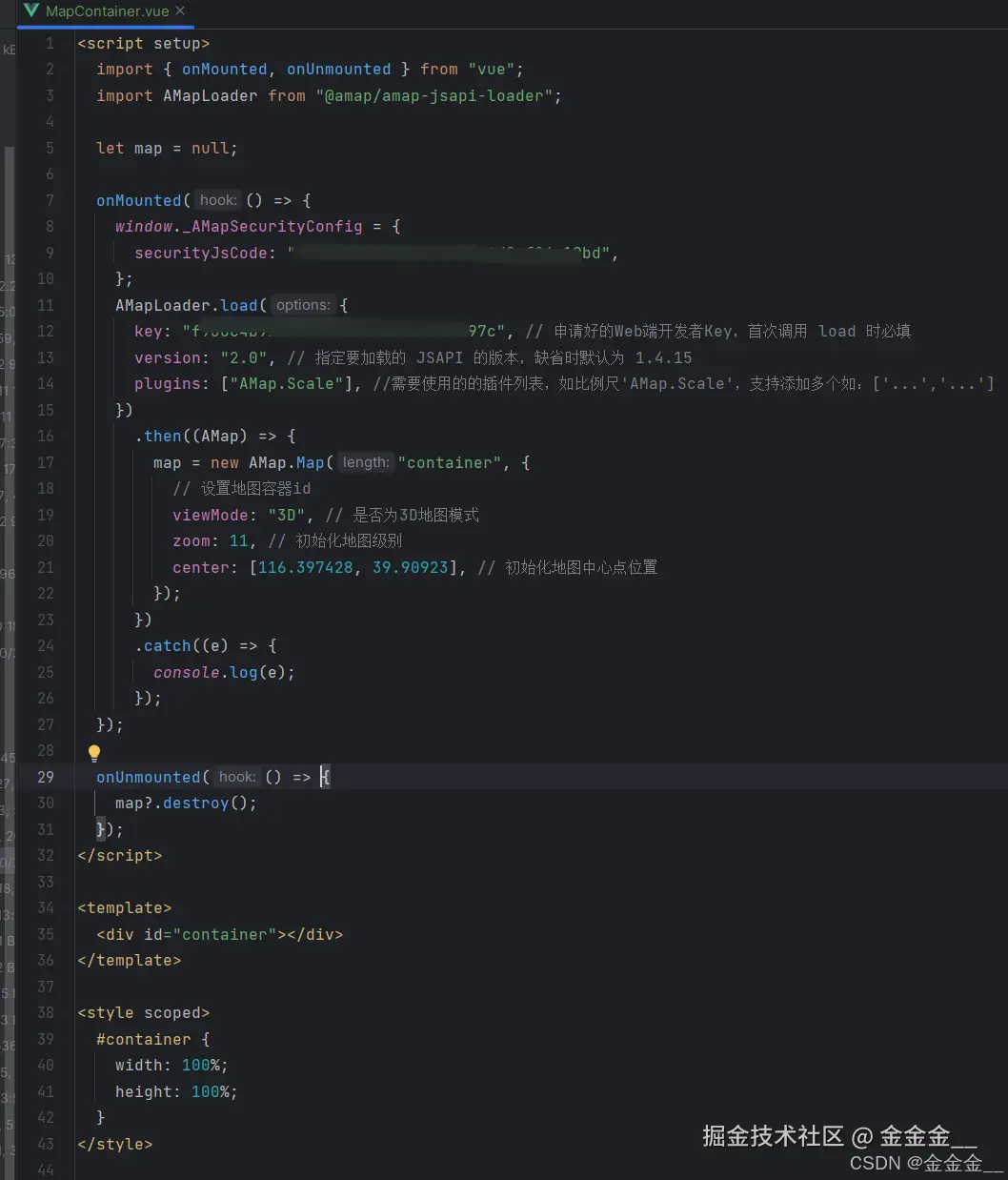Click 'console' in console.log(e)

(187, 672)
